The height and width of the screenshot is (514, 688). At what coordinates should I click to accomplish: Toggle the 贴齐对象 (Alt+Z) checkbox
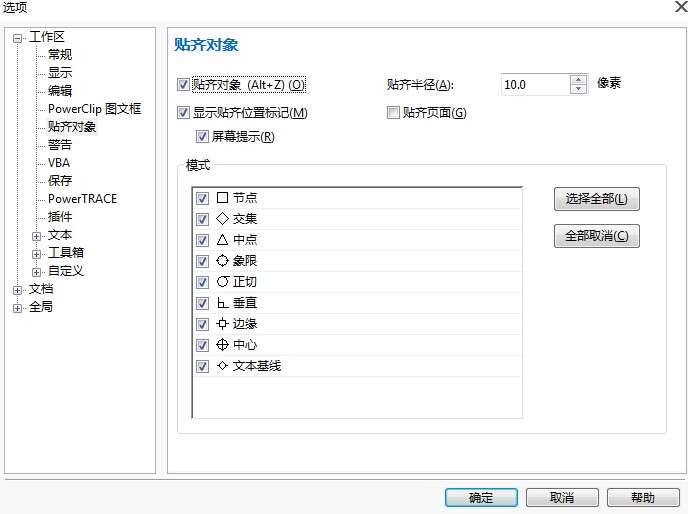pyautogui.click(x=183, y=84)
